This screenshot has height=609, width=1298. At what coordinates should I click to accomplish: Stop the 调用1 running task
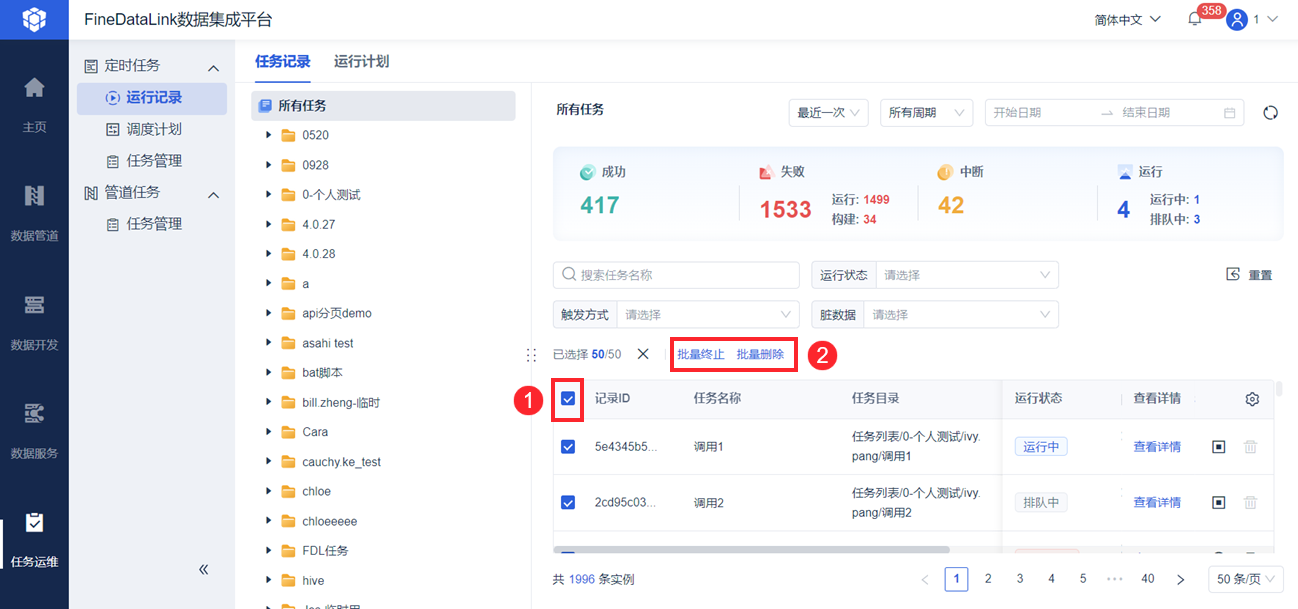click(1218, 447)
